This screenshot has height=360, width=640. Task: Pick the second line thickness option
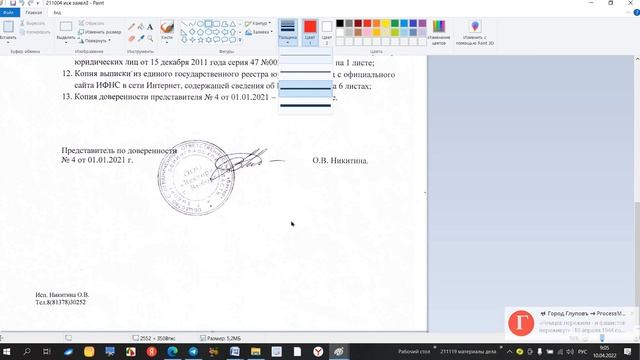pos(305,72)
